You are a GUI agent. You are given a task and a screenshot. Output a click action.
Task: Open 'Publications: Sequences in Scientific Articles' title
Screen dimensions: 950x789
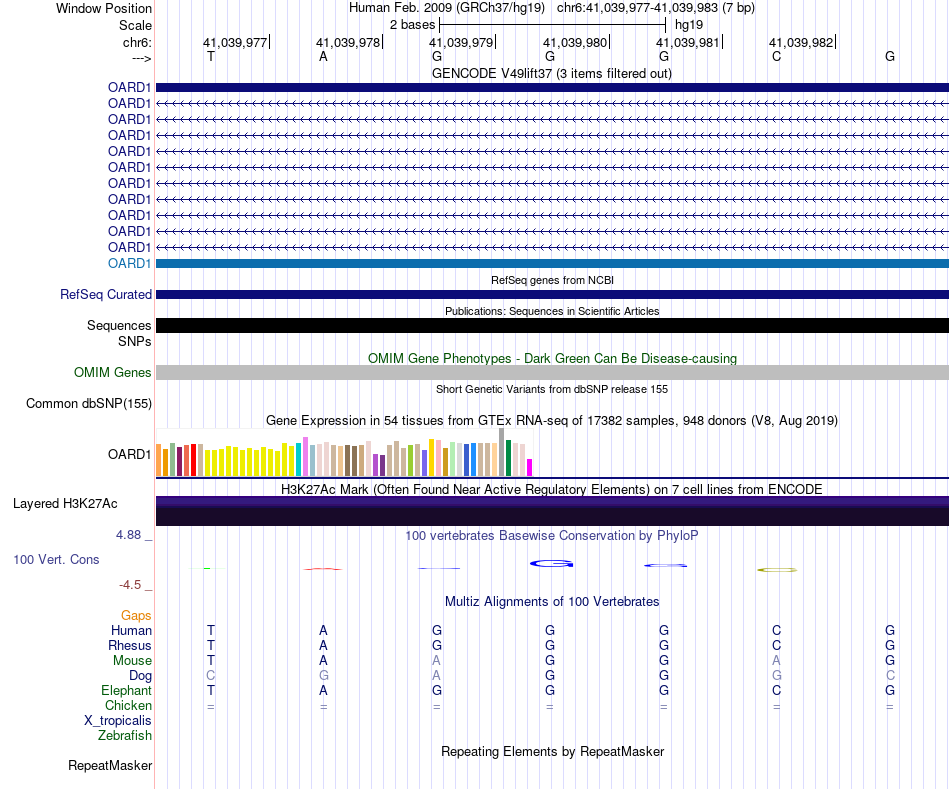coord(552,311)
